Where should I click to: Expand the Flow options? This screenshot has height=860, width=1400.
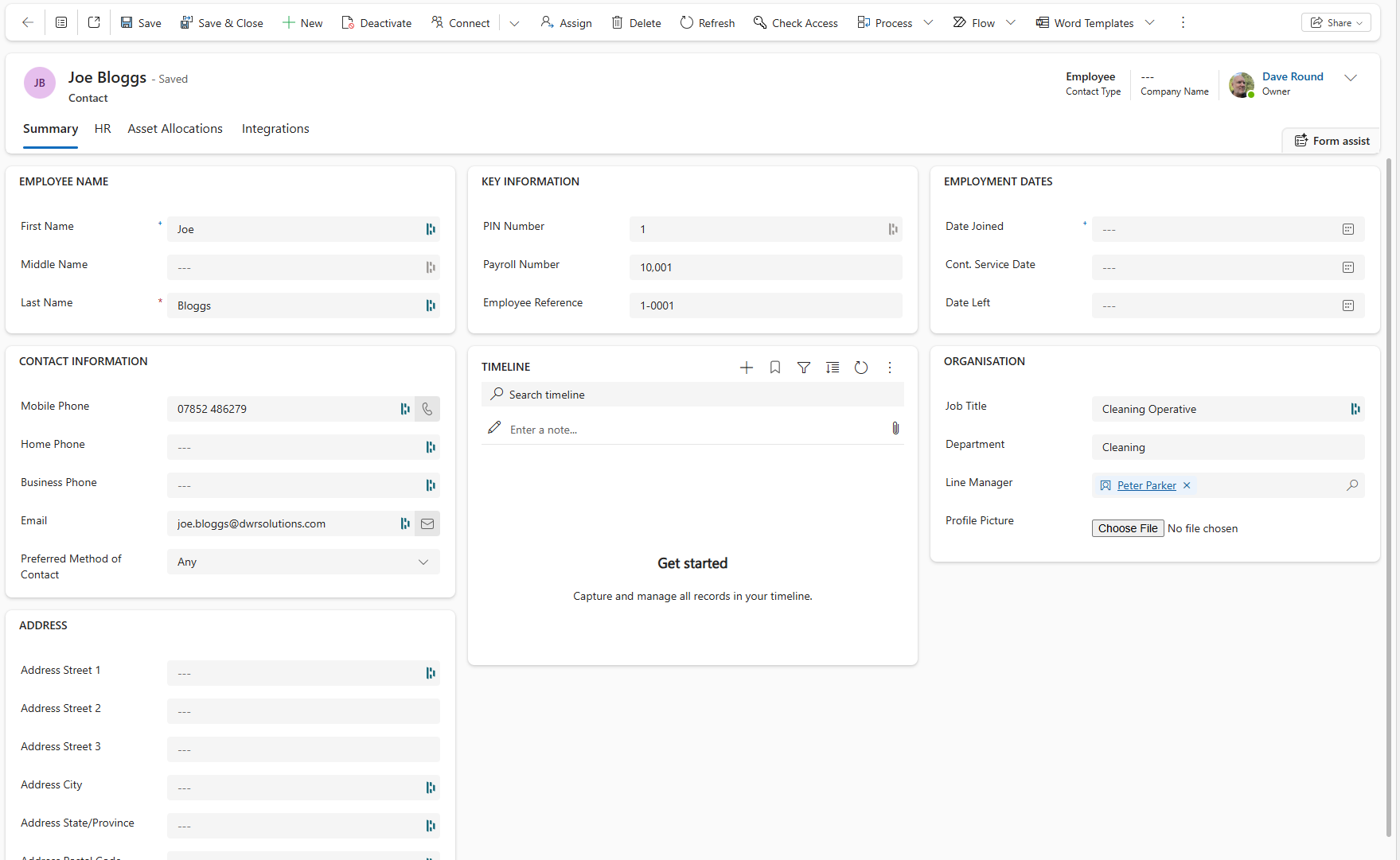[1011, 22]
